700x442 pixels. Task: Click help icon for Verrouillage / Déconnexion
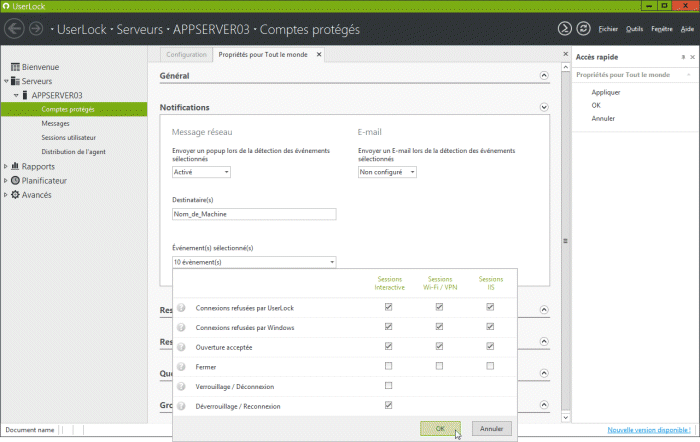click(x=181, y=386)
